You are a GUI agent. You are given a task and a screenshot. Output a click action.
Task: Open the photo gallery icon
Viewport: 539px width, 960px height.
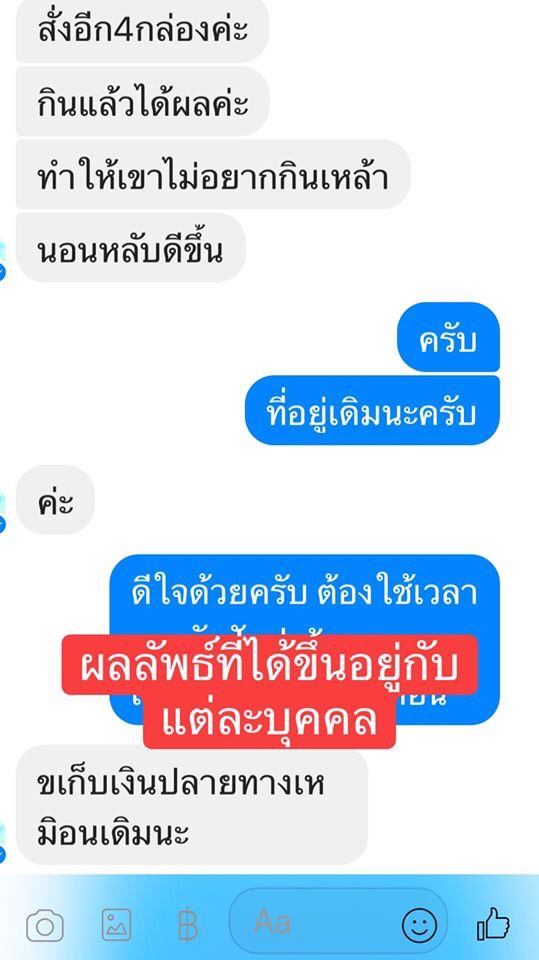tap(116, 924)
